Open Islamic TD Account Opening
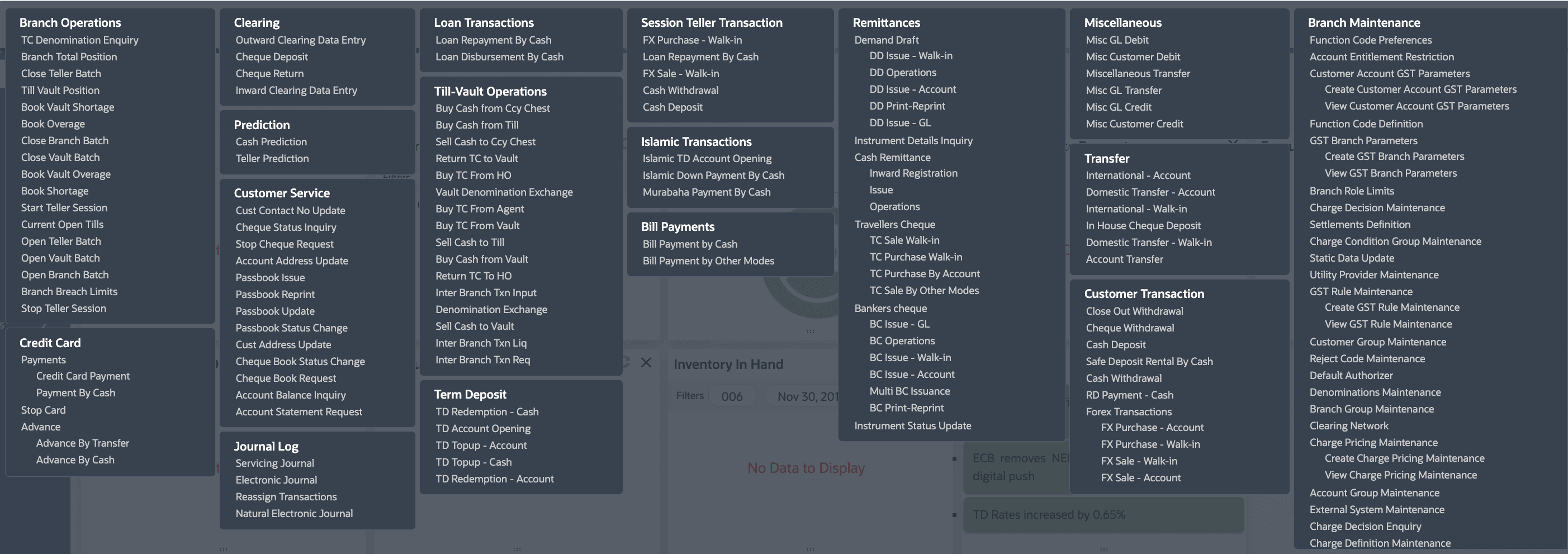 [x=707, y=159]
